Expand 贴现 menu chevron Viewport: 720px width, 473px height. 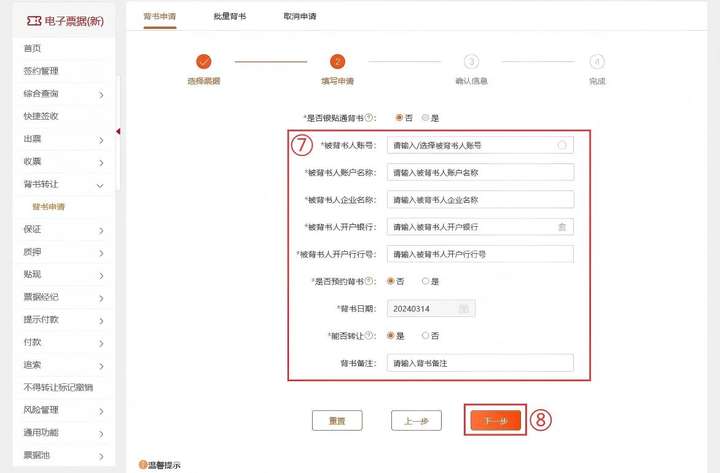pos(101,276)
